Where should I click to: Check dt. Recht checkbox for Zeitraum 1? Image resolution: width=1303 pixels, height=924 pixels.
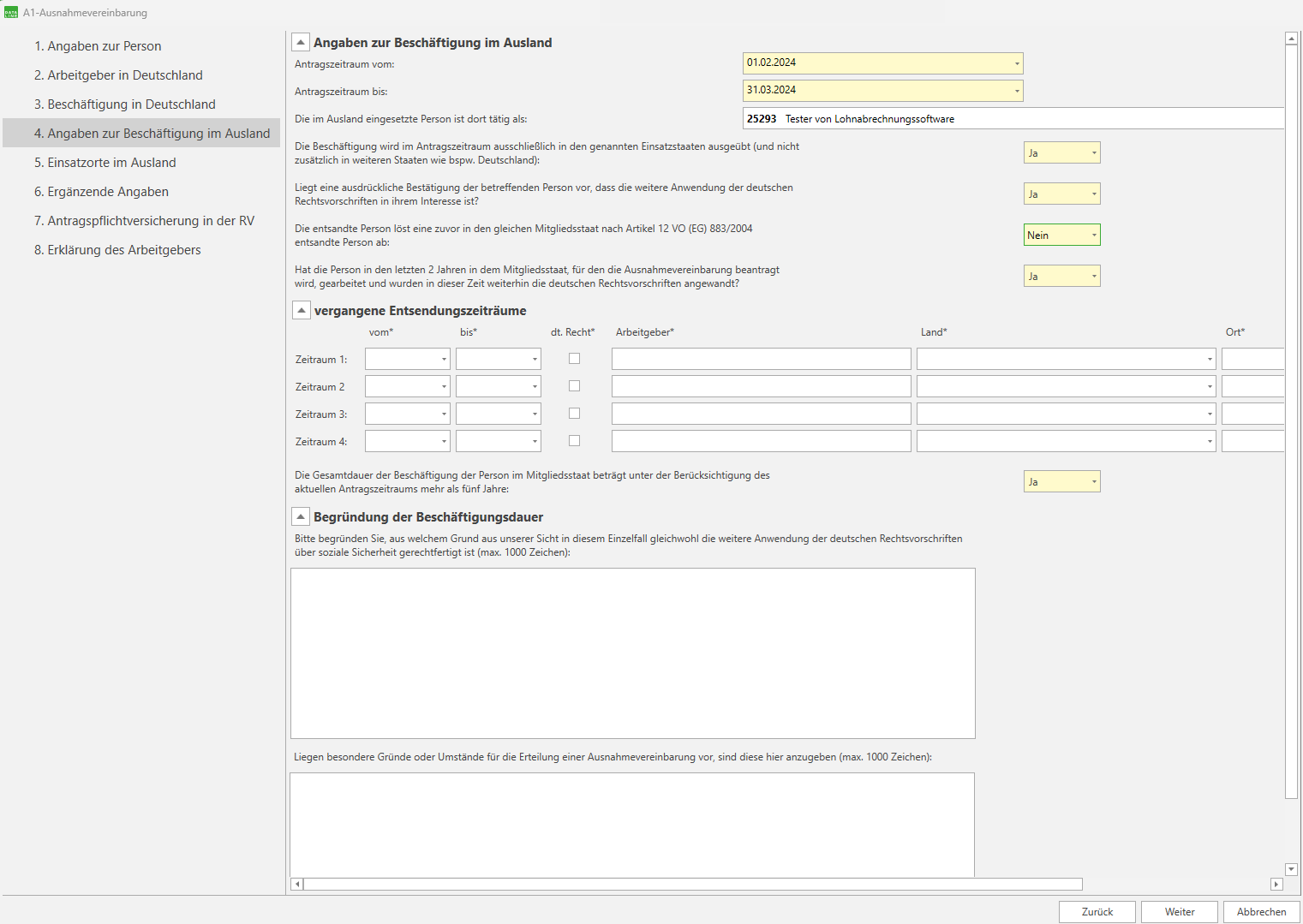coord(574,359)
